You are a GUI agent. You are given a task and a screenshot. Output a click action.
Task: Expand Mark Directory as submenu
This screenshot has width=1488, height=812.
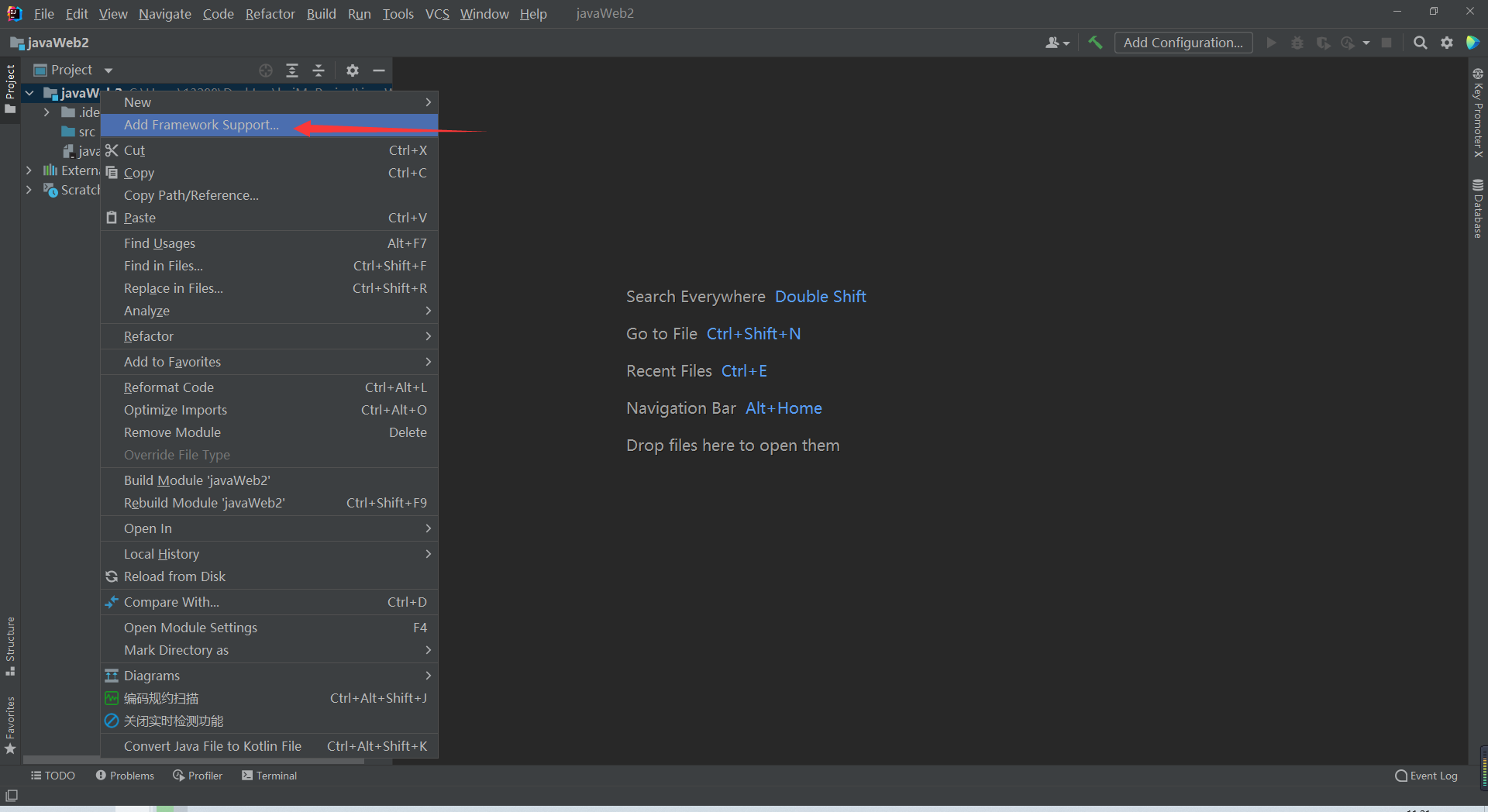[270, 650]
